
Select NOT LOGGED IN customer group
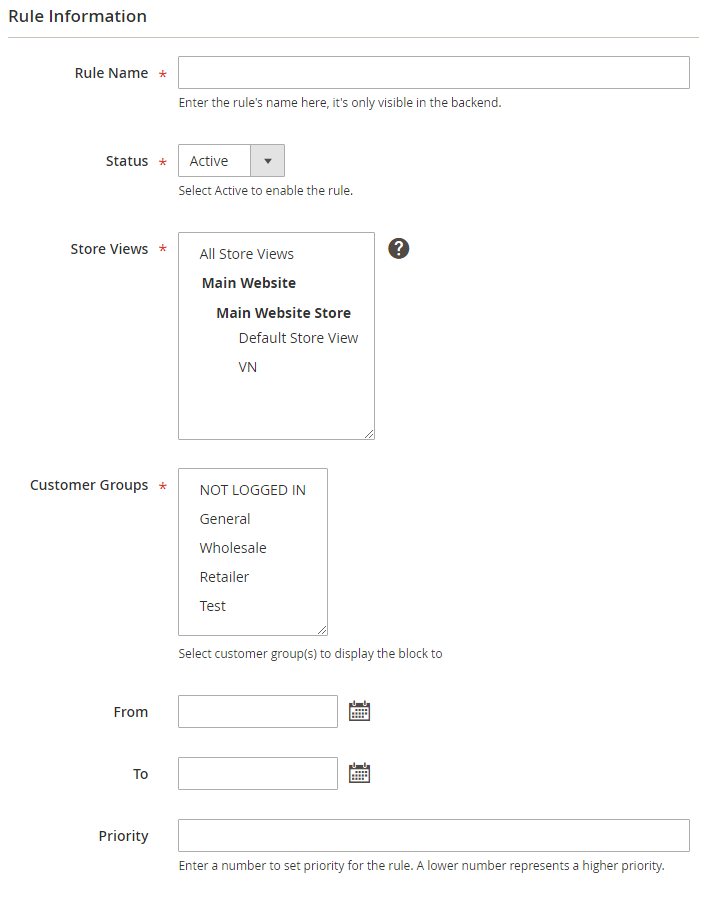[253, 490]
